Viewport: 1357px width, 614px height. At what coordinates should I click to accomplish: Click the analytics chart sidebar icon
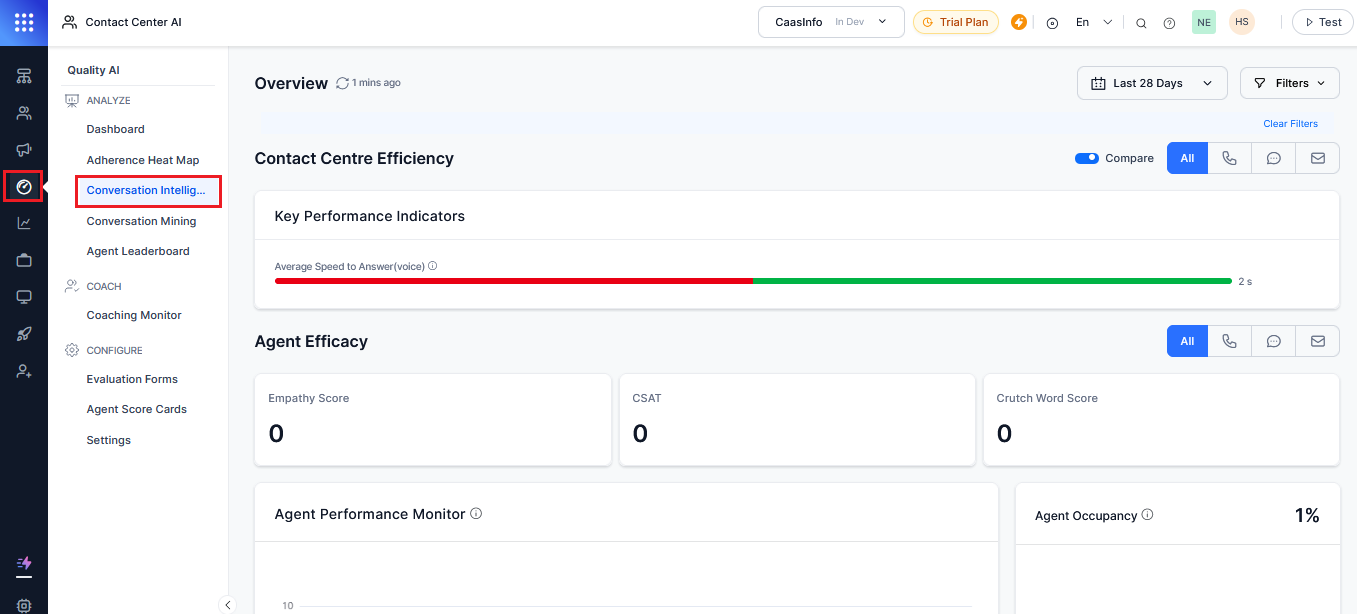pos(24,223)
